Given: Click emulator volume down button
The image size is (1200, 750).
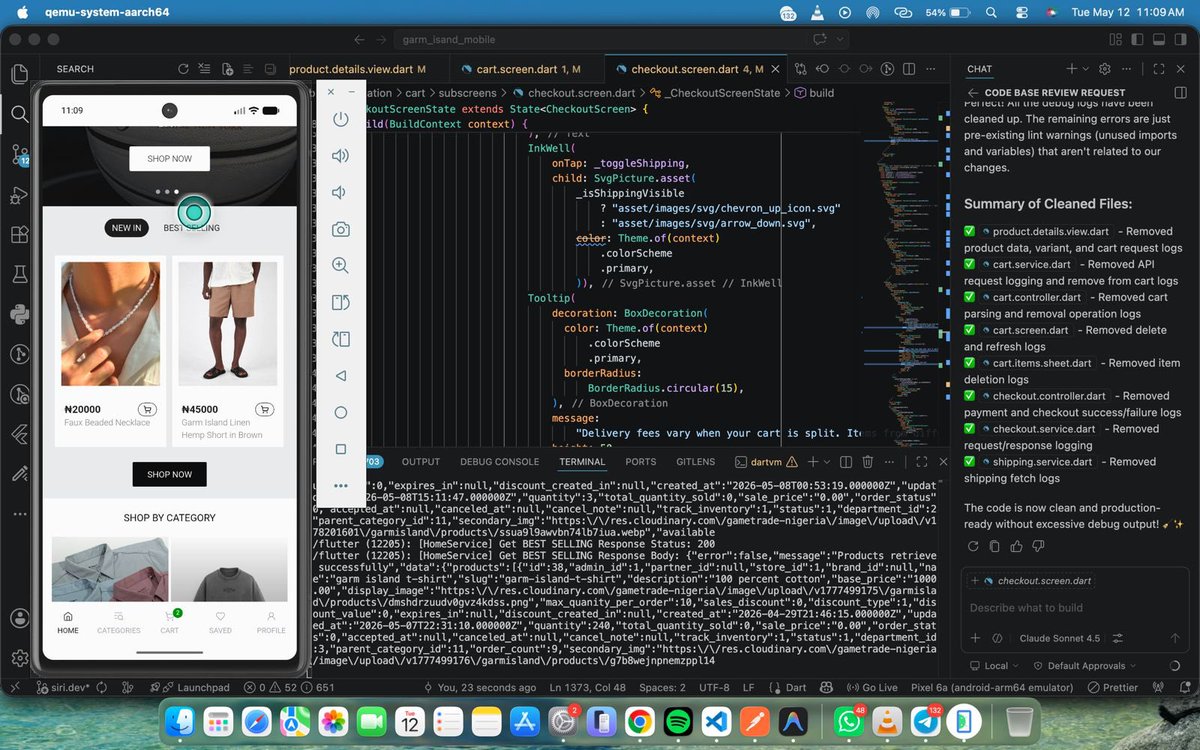Looking at the screenshot, I should pyautogui.click(x=341, y=192).
